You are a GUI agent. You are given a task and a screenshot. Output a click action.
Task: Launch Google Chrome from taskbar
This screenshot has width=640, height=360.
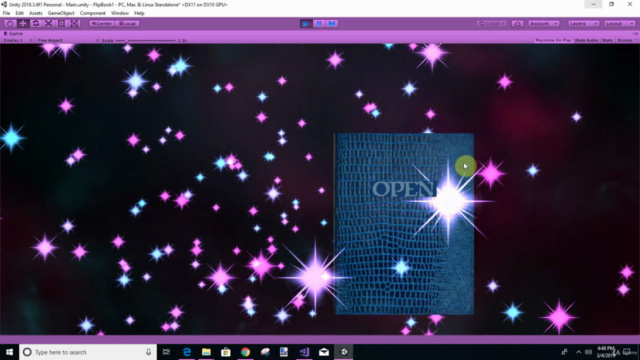(x=245, y=352)
